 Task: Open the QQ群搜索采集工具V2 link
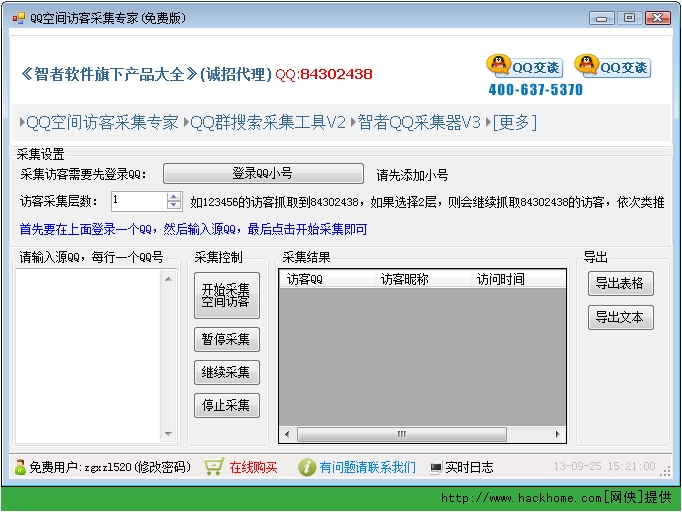[x=268, y=122]
